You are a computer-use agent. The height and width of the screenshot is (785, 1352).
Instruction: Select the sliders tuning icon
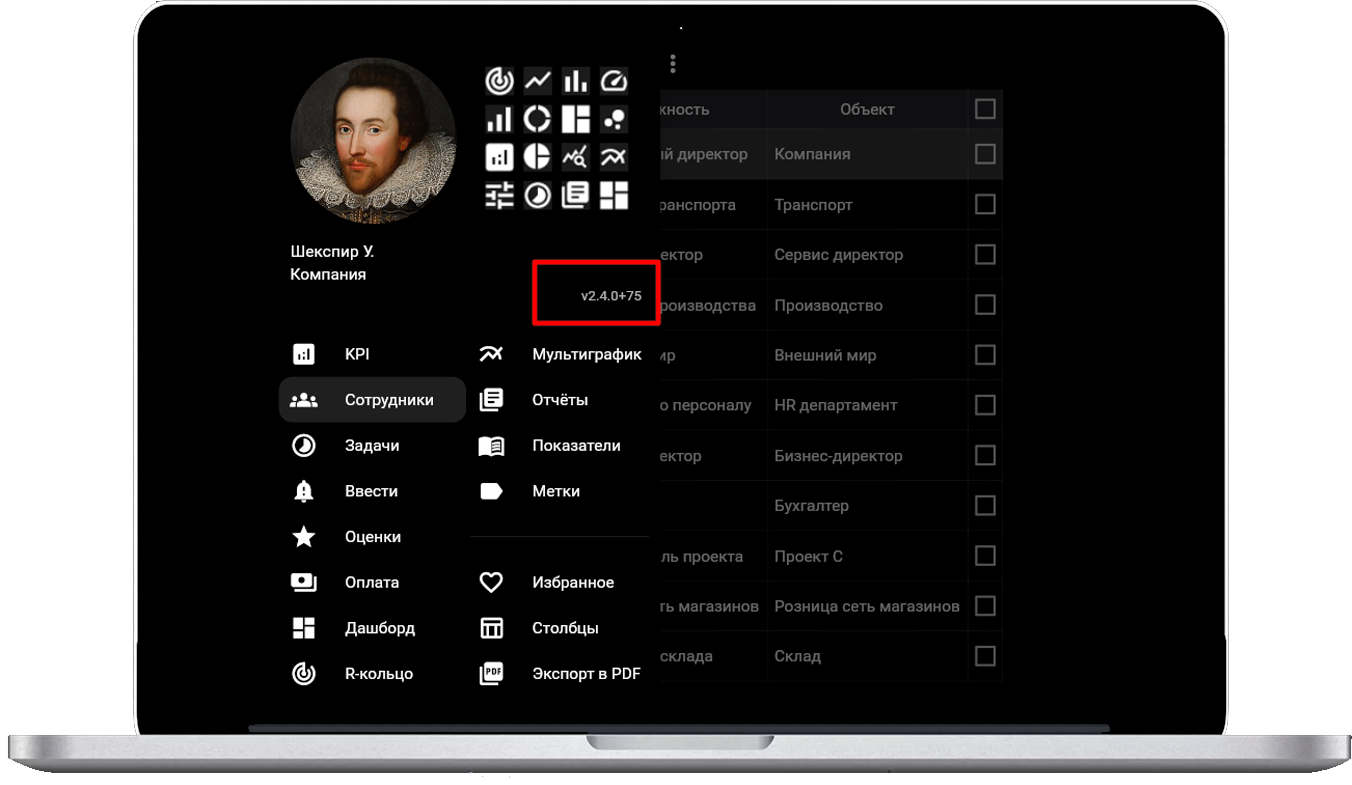click(499, 195)
